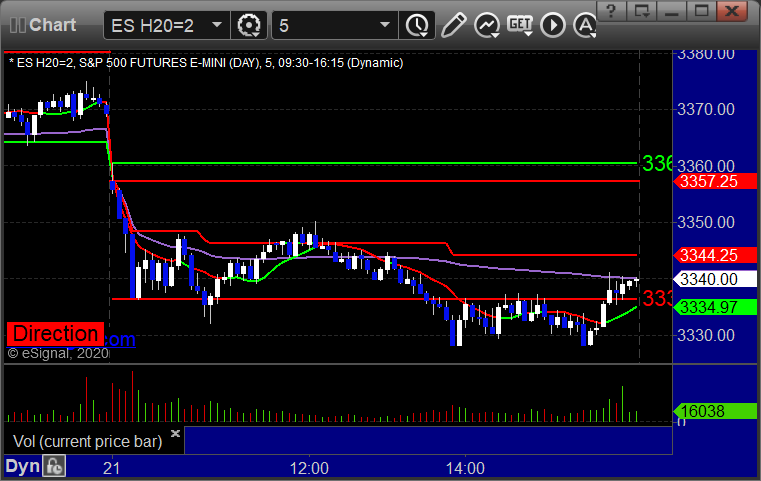Viewport: 761px width, 481px height.
Task: Click the circled A alerts icon
Action: 585,25
